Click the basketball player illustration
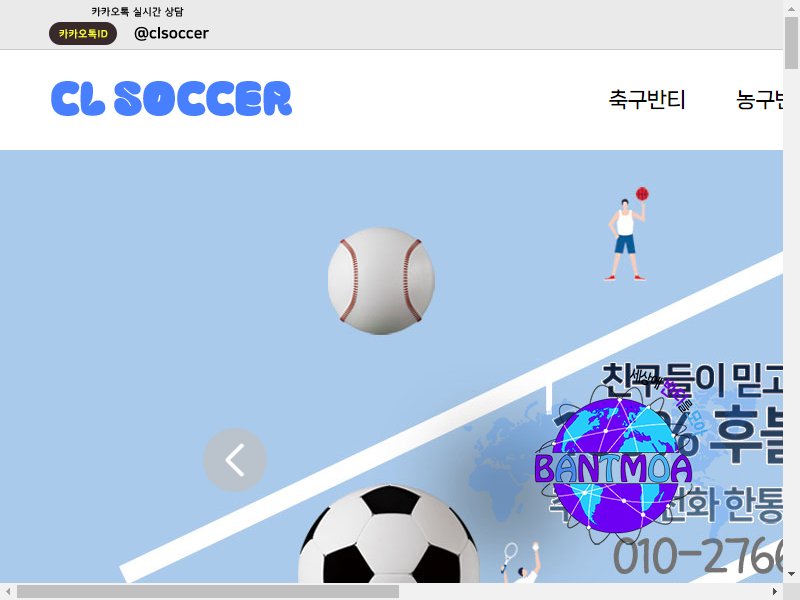 [x=627, y=234]
